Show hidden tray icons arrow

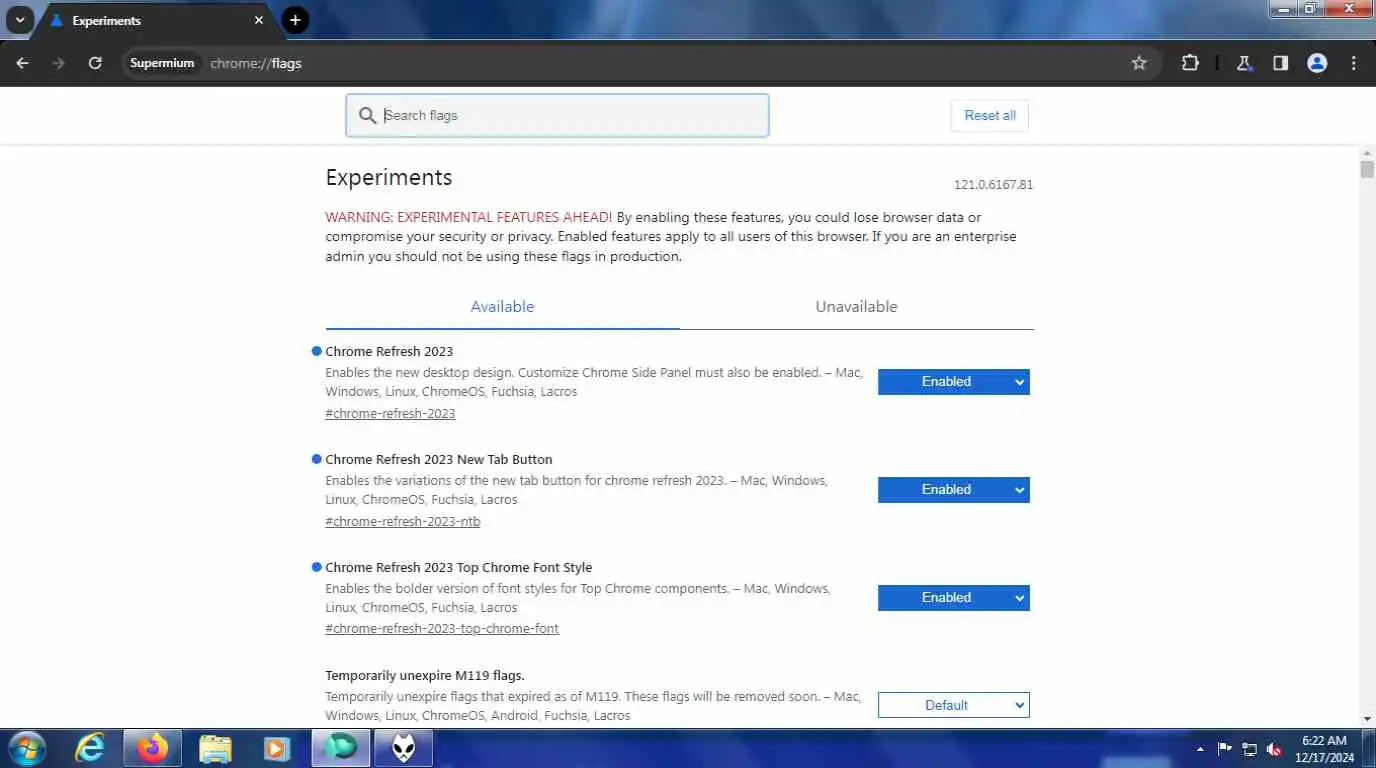1200,749
